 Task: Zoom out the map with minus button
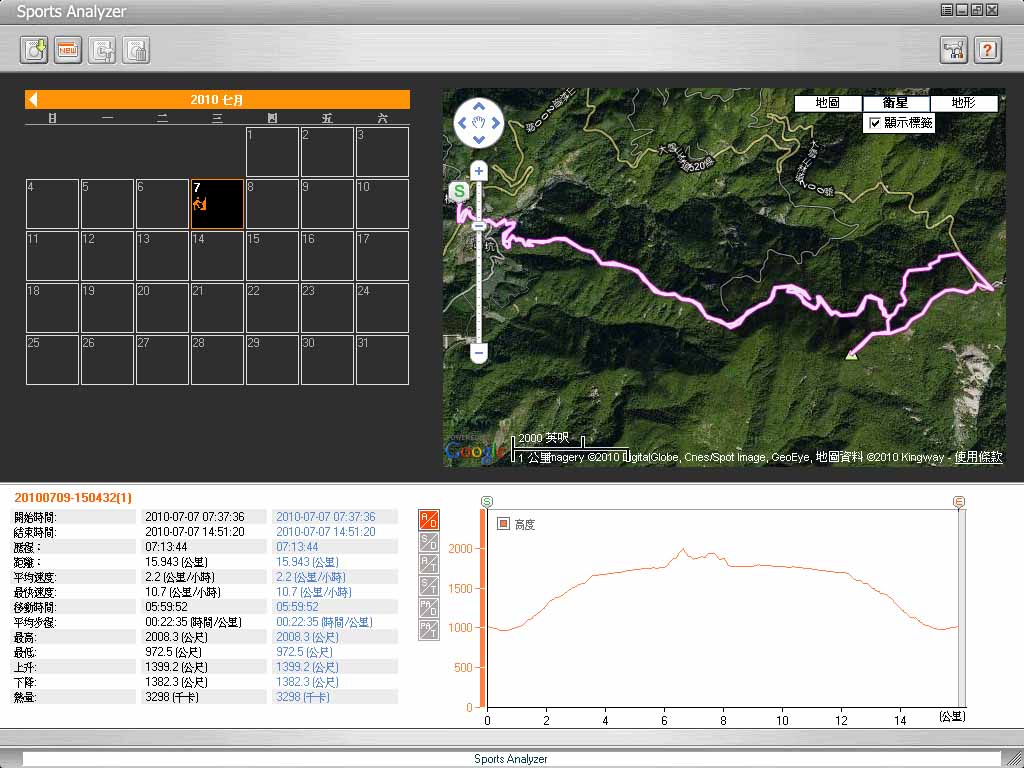479,353
